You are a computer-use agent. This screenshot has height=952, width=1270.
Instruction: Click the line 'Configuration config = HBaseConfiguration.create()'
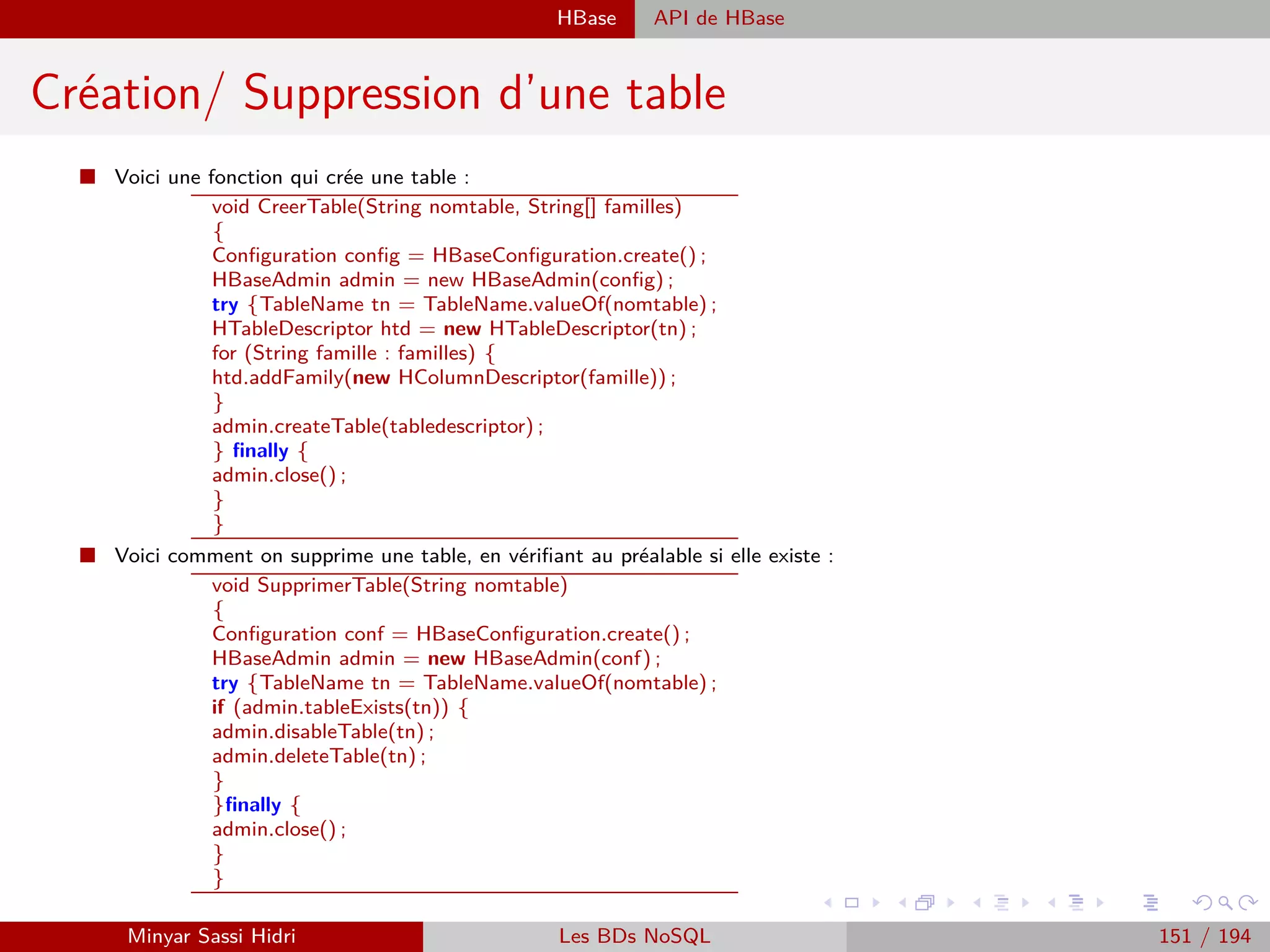coord(458,255)
